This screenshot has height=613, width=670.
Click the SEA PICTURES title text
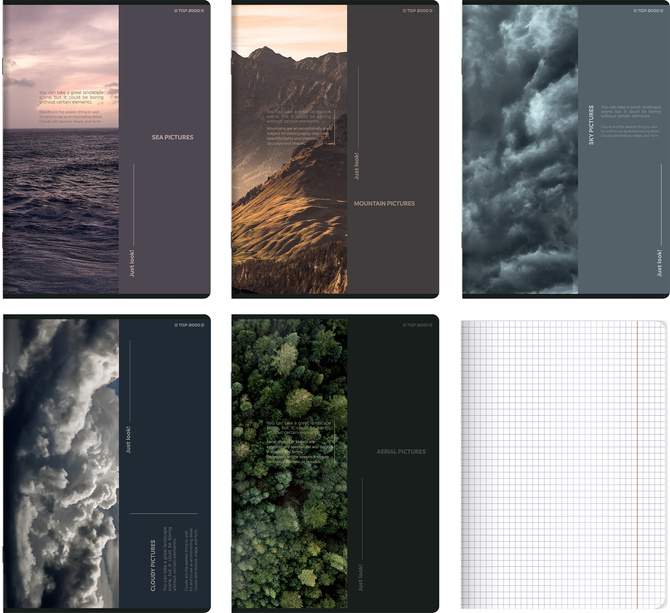(x=173, y=137)
